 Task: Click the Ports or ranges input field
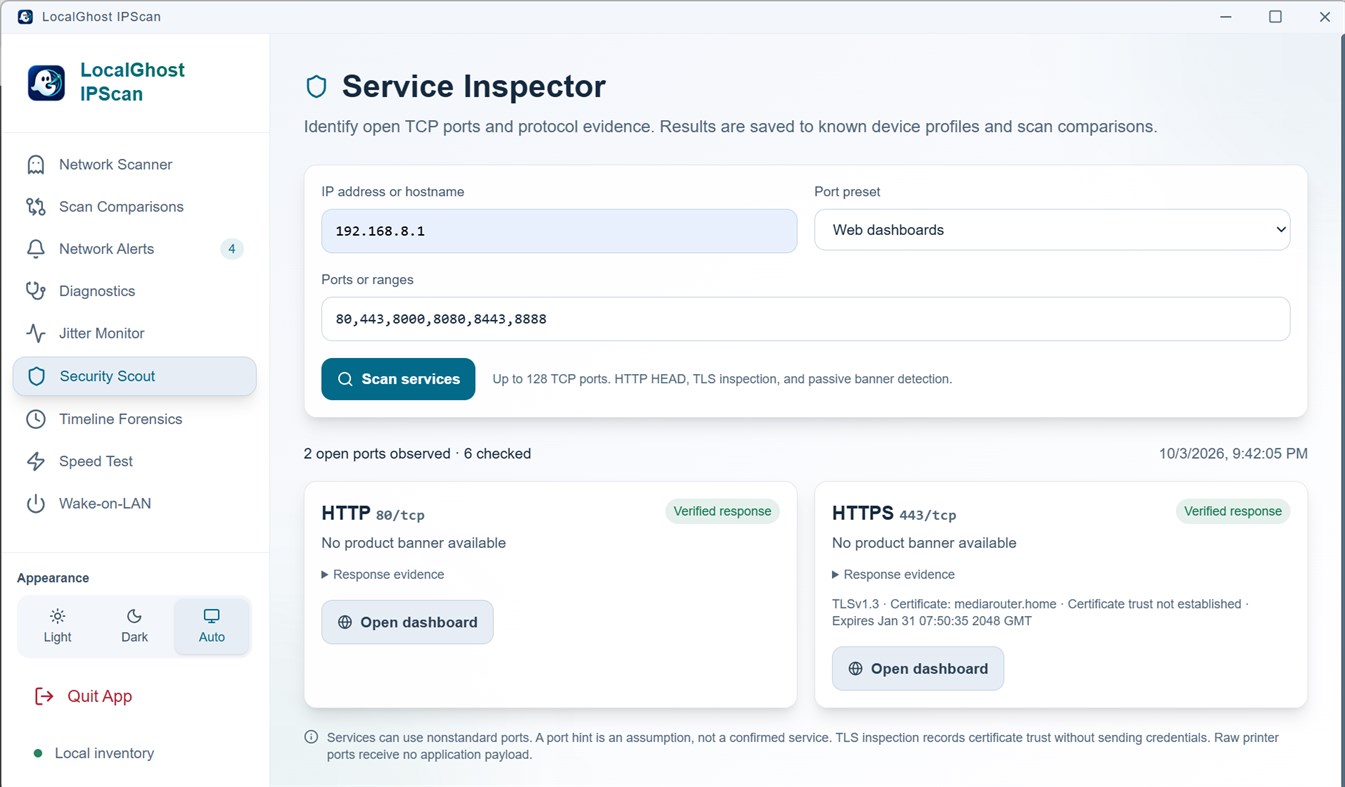click(805, 319)
